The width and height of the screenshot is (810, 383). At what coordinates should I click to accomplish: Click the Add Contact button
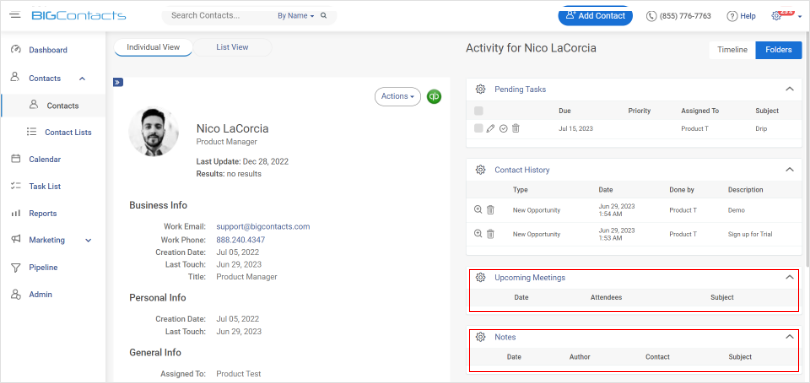[x=595, y=16]
